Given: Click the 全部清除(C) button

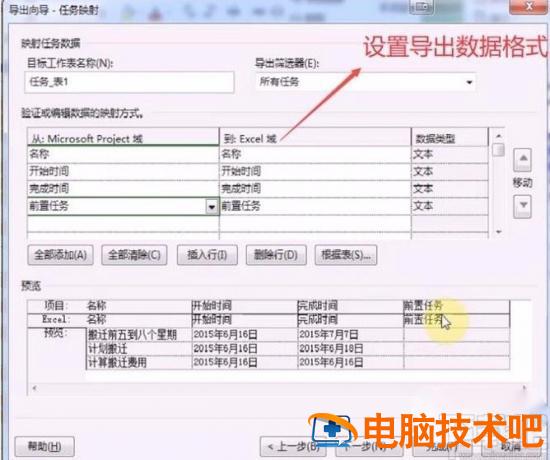Looking at the screenshot, I should click(x=134, y=255).
